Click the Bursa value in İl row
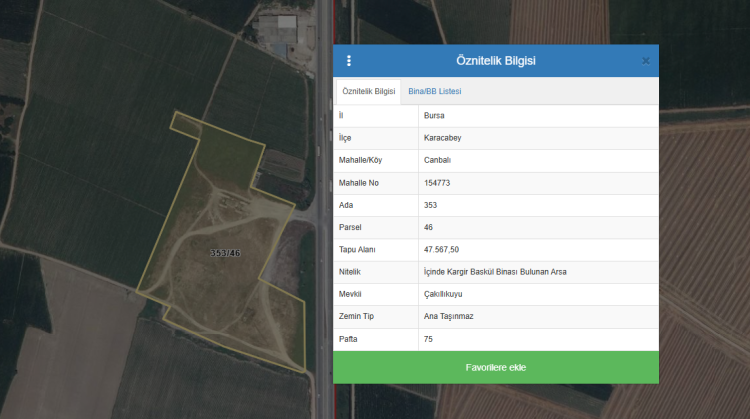 click(434, 116)
